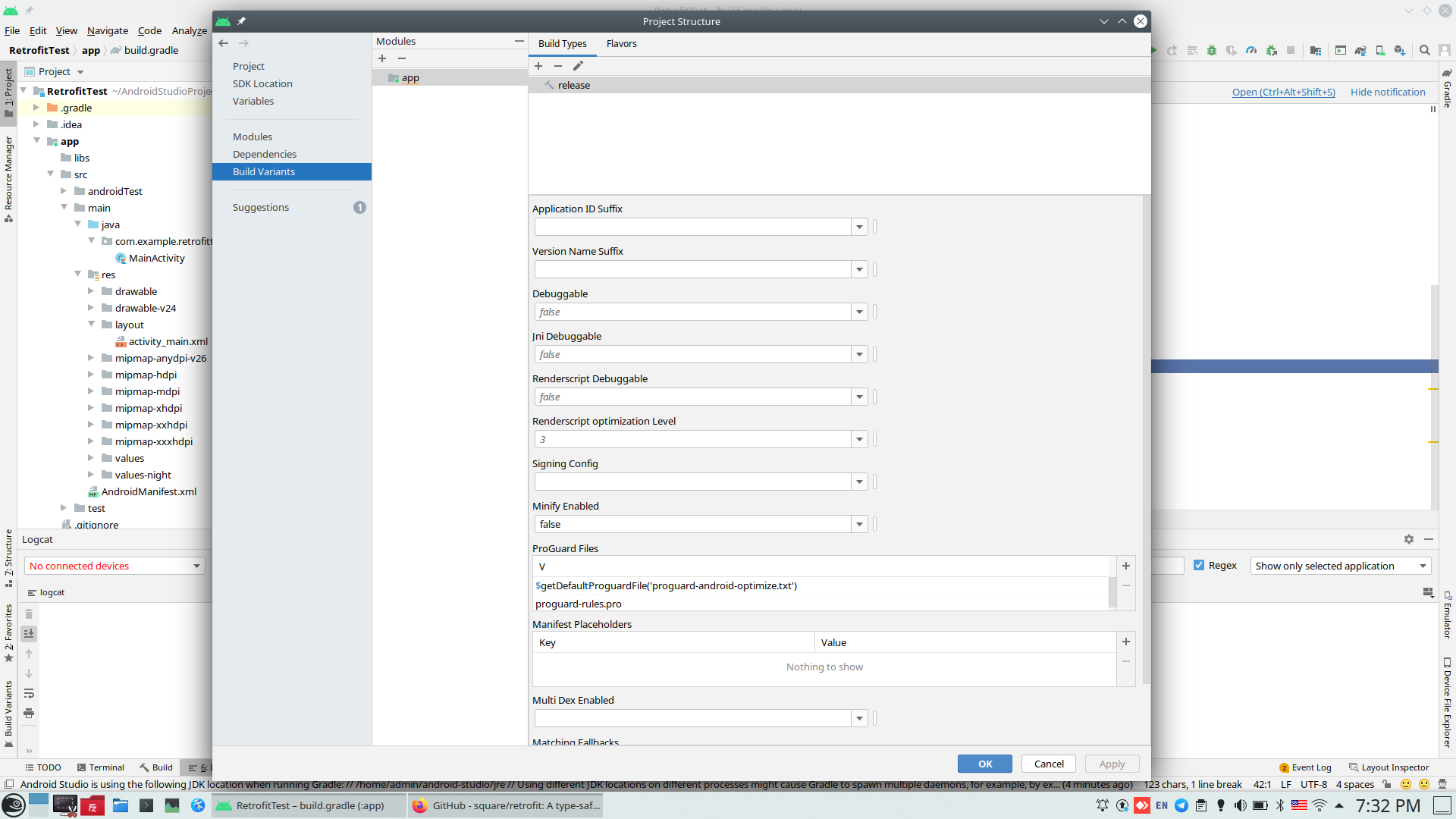Collapse the layout folder in tree

(91, 325)
